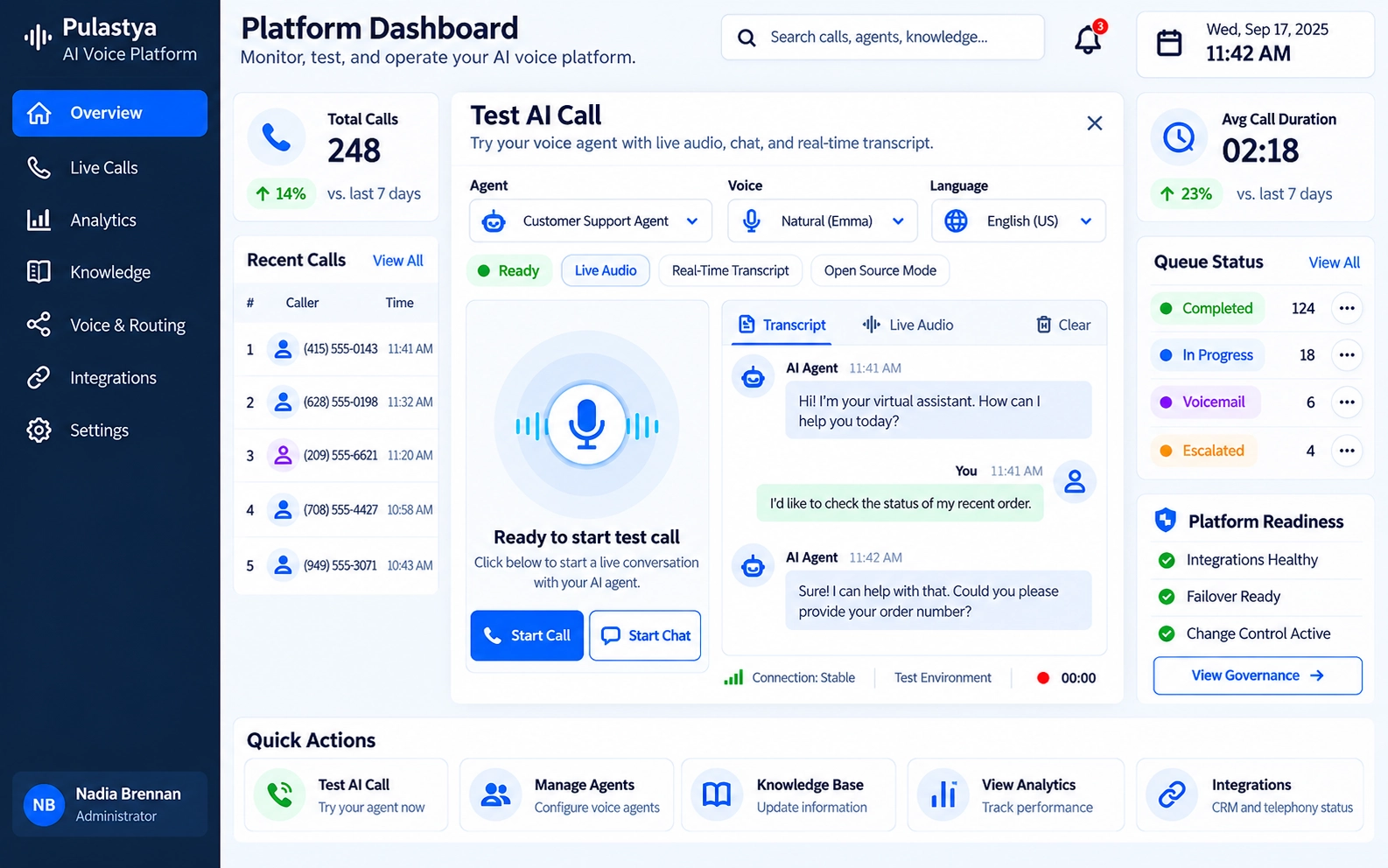Switch to the Transcript tab
1388x868 pixels.
pyautogui.click(x=782, y=325)
